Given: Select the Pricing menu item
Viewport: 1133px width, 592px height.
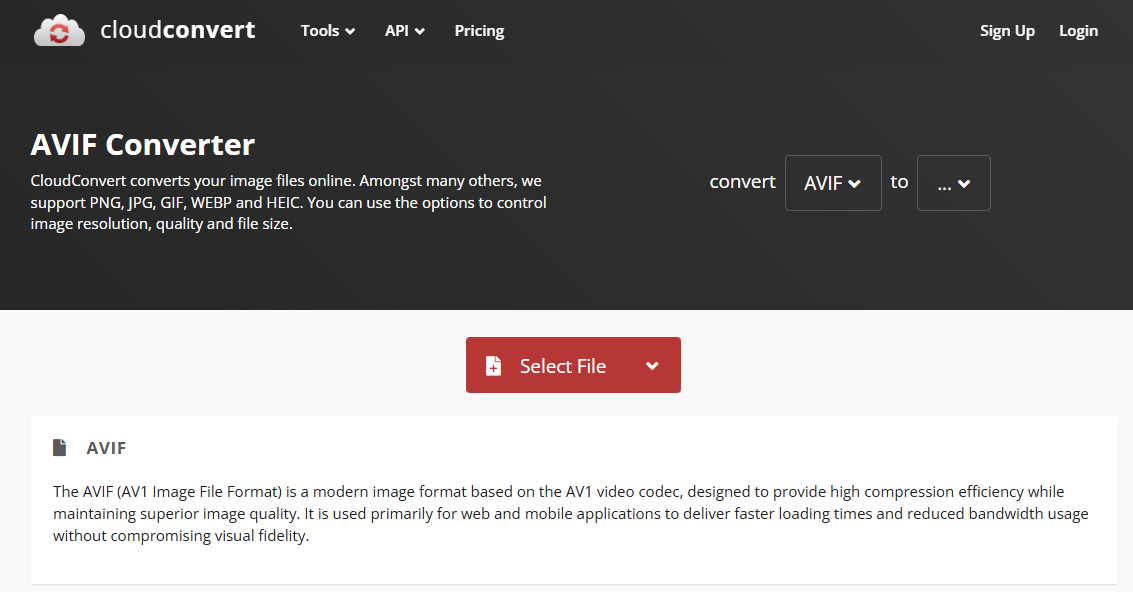Looking at the screenshot, I should click(478, 31).
